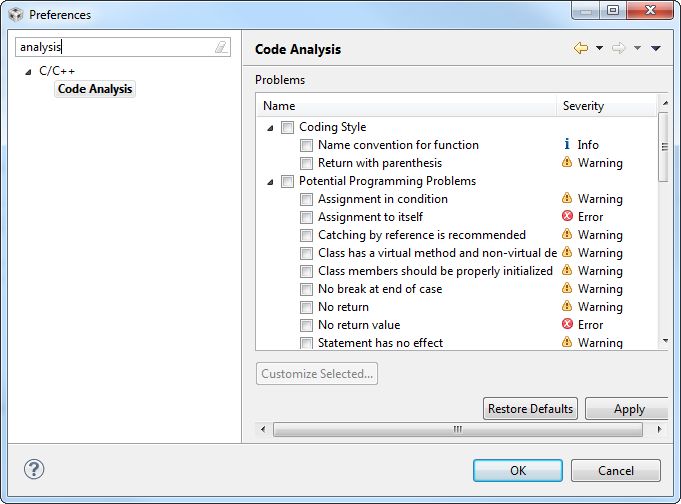This screenshot has width=681, height=504.
Task: Enable the Coding Style checkbox
Action: 288,127
